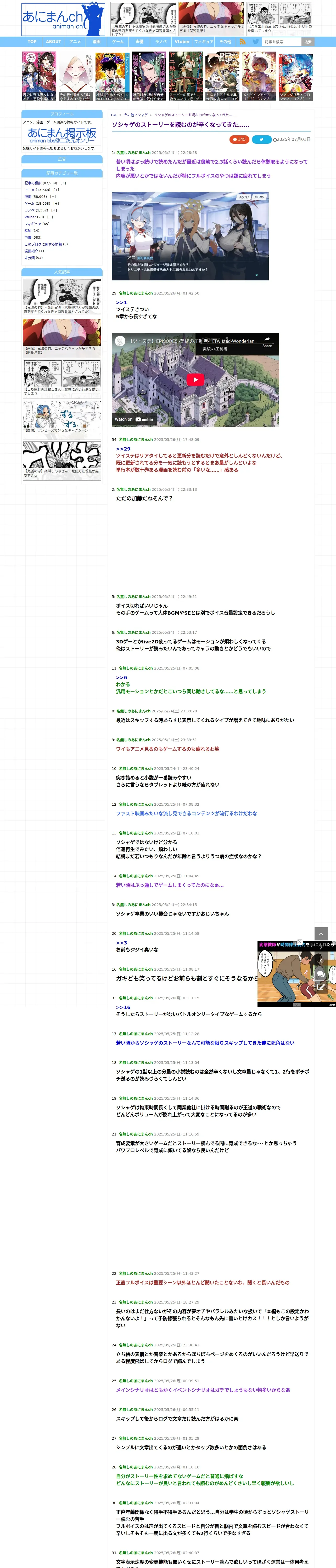Follow the >>29 reply anchor in post 54
This screenshot has width=336, height=1568.
(x=123, y=449)
